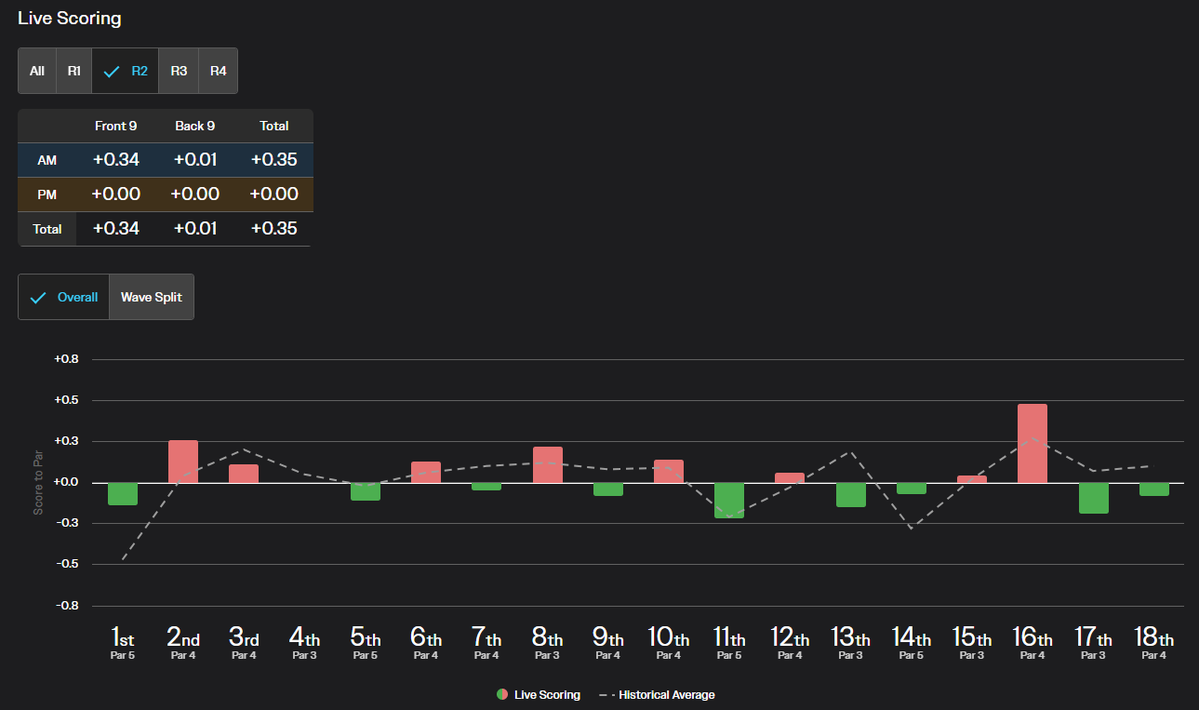
Task: Click the AM row label
Action: coord(47,160)
